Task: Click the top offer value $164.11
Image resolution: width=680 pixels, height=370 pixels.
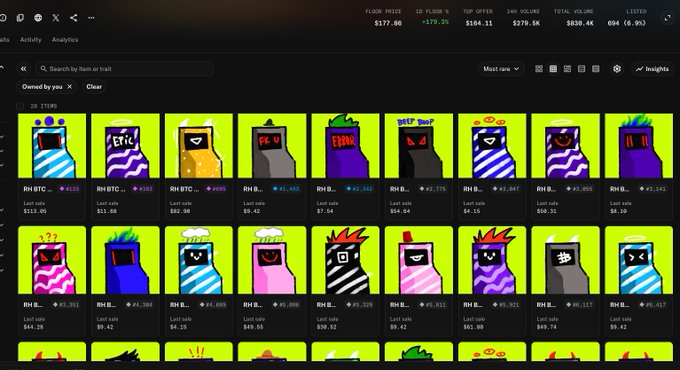Action: [x=479, y=23]
